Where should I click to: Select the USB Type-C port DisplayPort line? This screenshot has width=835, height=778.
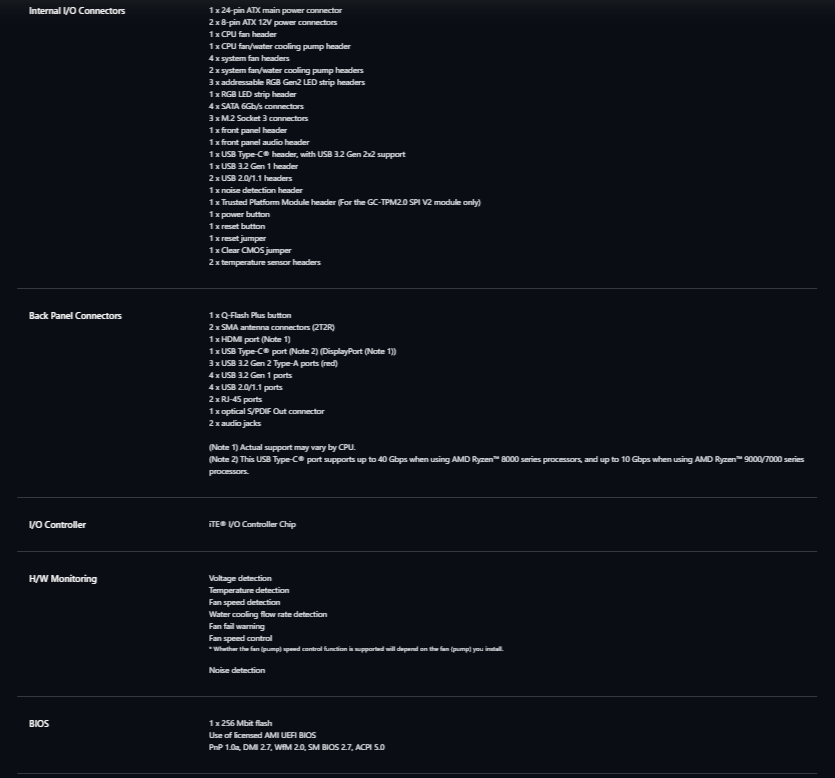[x=302, y=351]
